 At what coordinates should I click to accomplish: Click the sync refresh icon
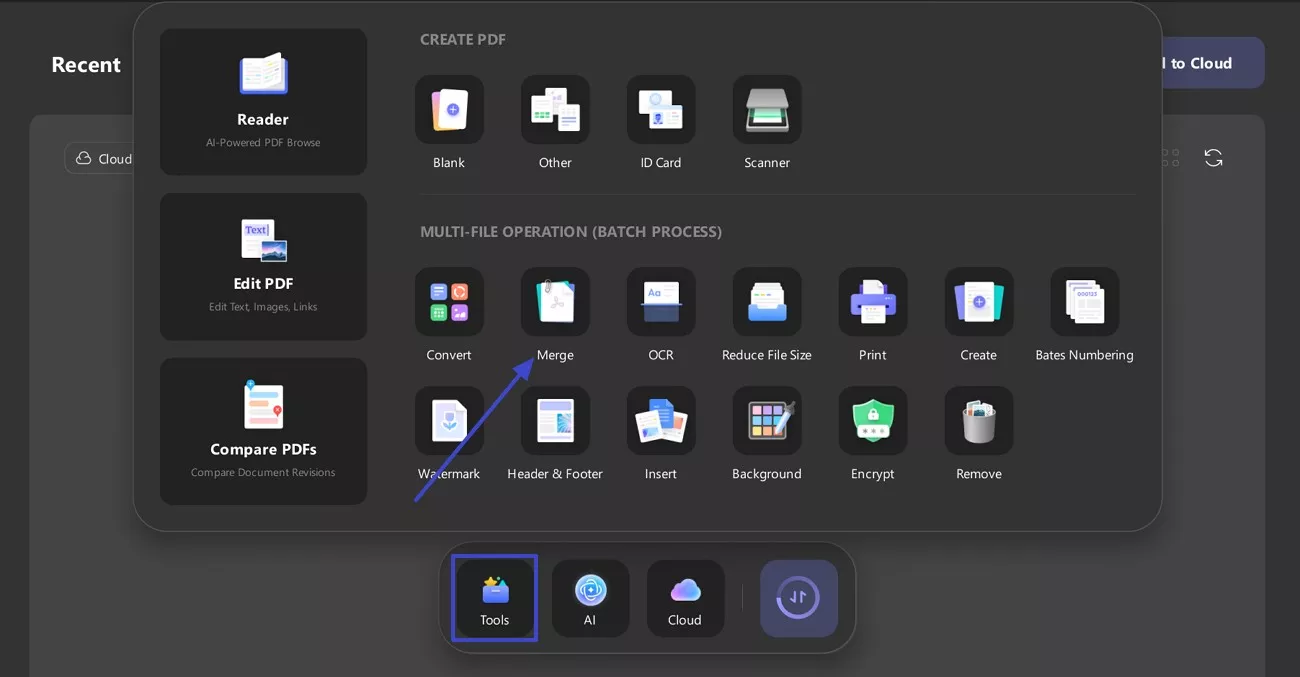(x=1213, y=157)
